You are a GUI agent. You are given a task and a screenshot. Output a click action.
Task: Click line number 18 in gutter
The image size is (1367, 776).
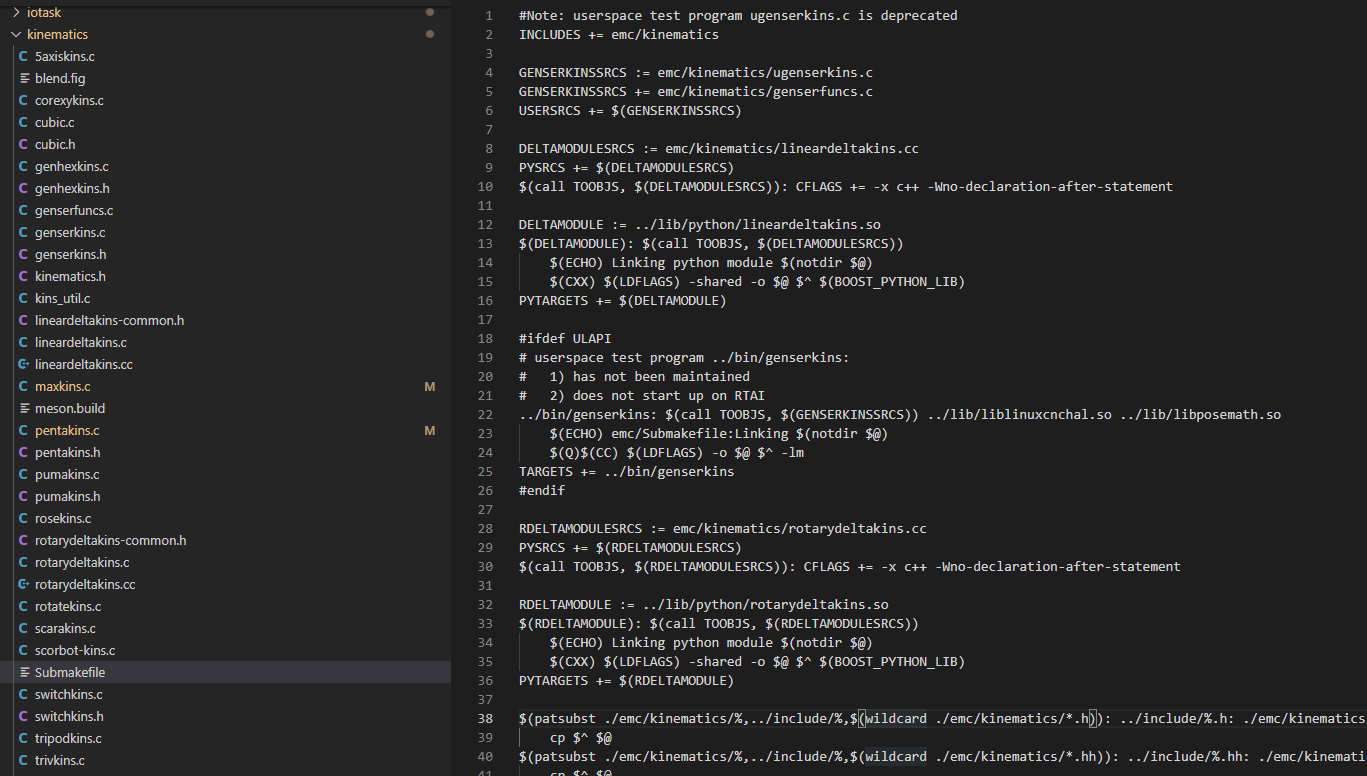(485, 338)
